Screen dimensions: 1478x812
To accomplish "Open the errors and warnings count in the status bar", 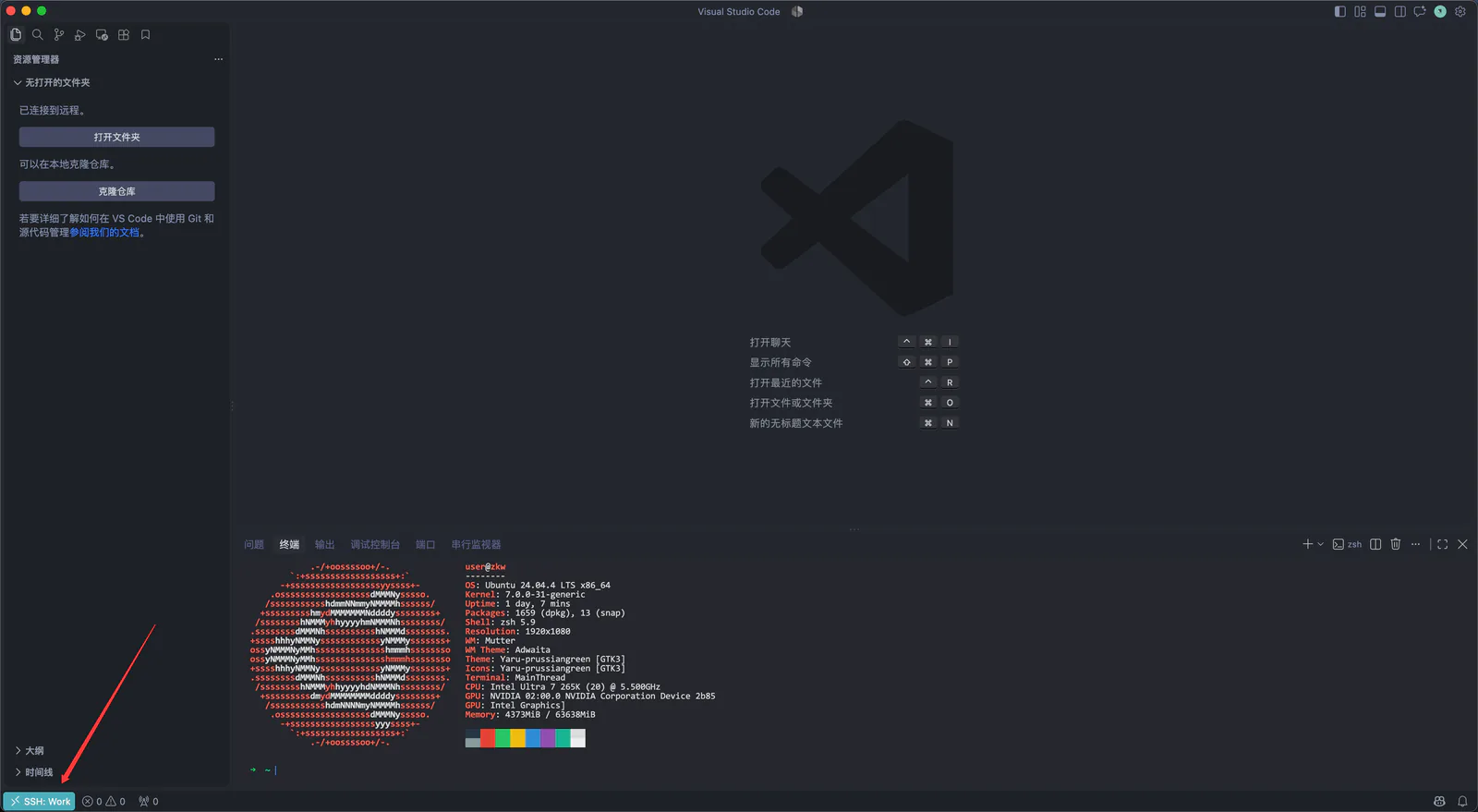I will coord(103,801).
